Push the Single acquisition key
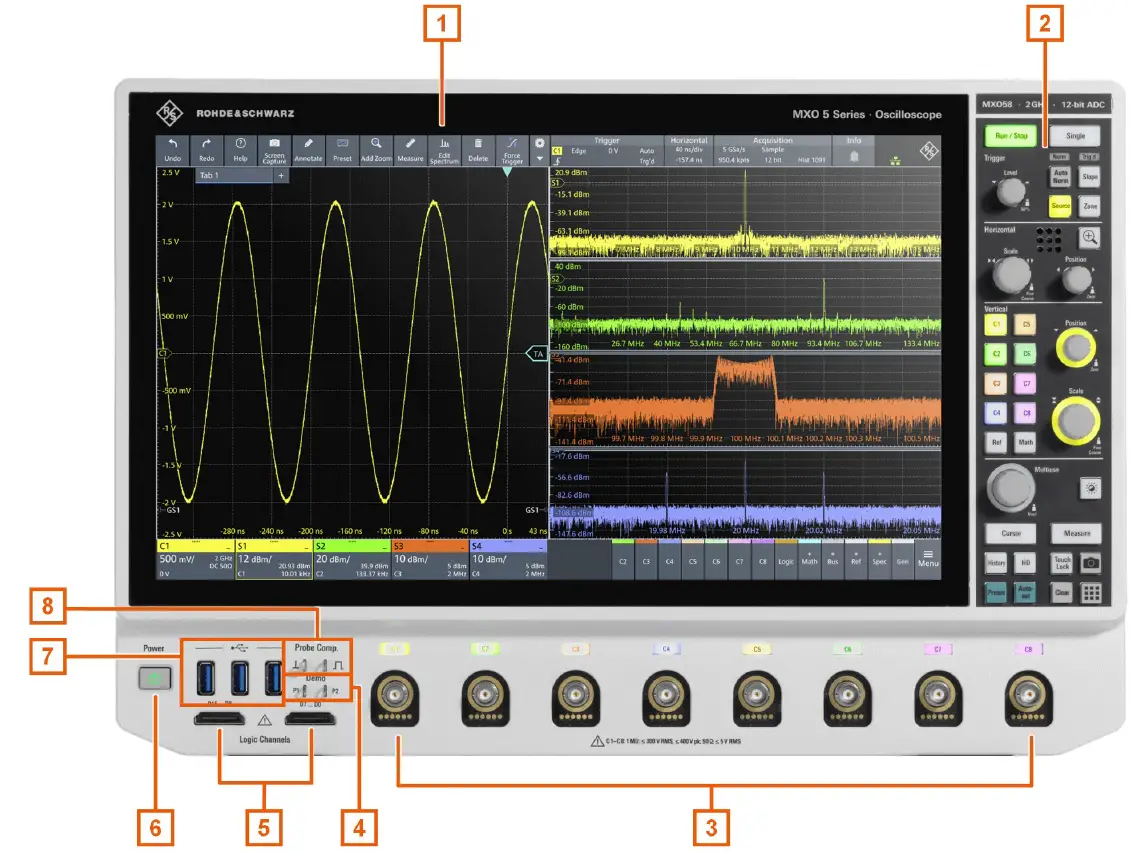The image size is (1130, 852). [1075, 136]
